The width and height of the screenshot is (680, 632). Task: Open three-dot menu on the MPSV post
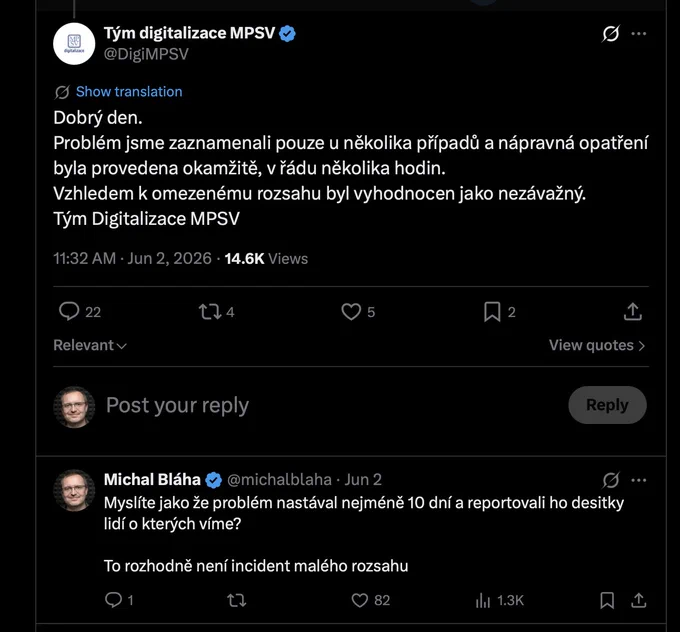point(638,33)
